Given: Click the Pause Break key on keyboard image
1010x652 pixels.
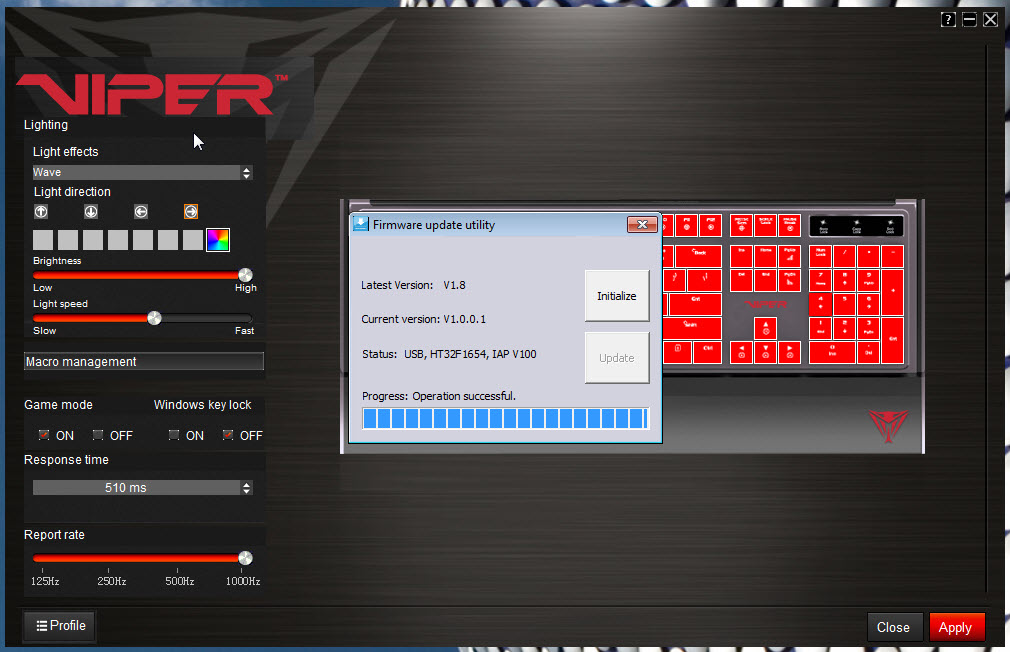Looking at the screenshot, I should click(x=790, y=225).
